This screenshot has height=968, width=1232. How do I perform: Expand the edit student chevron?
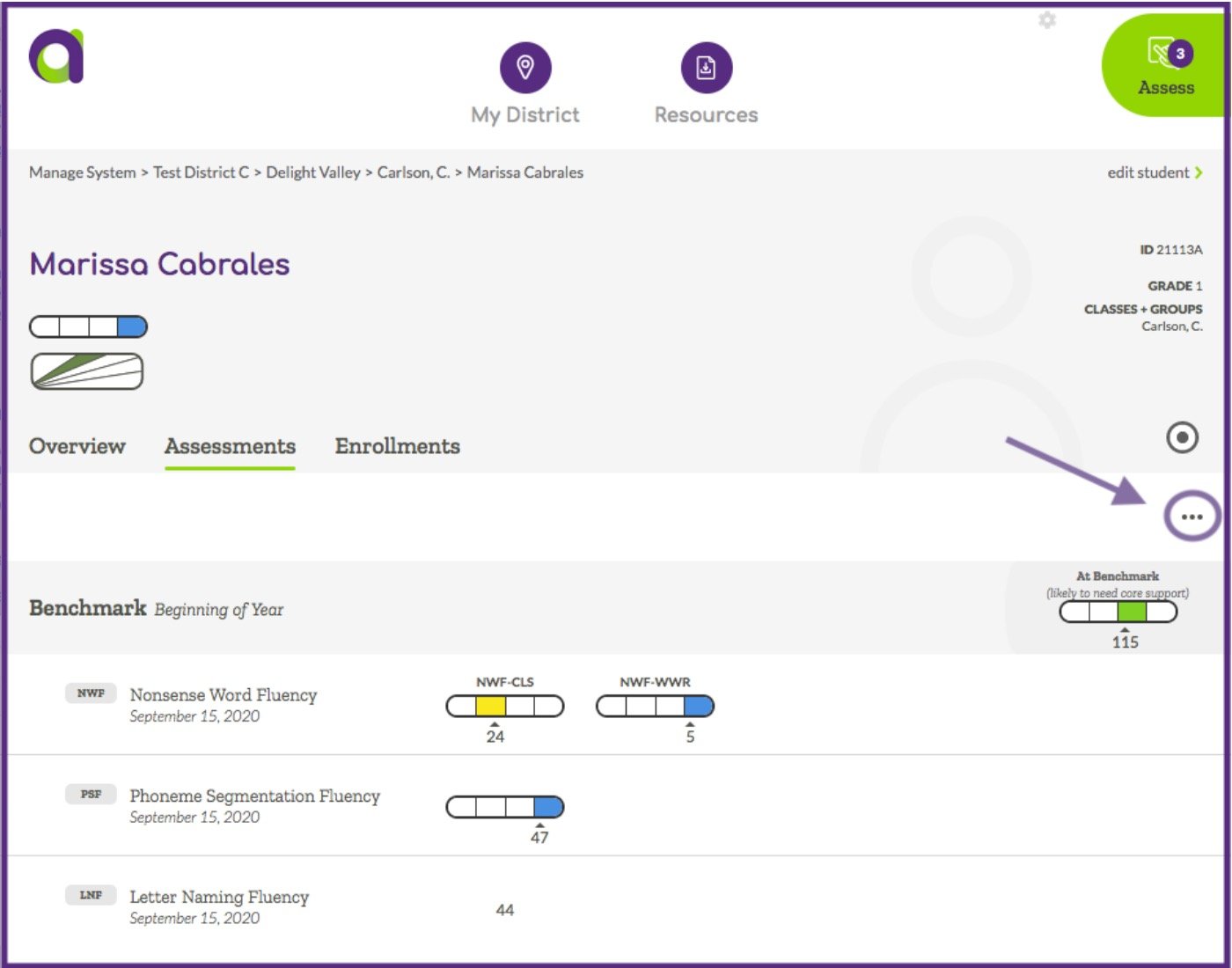click(x=1199, y=172)
